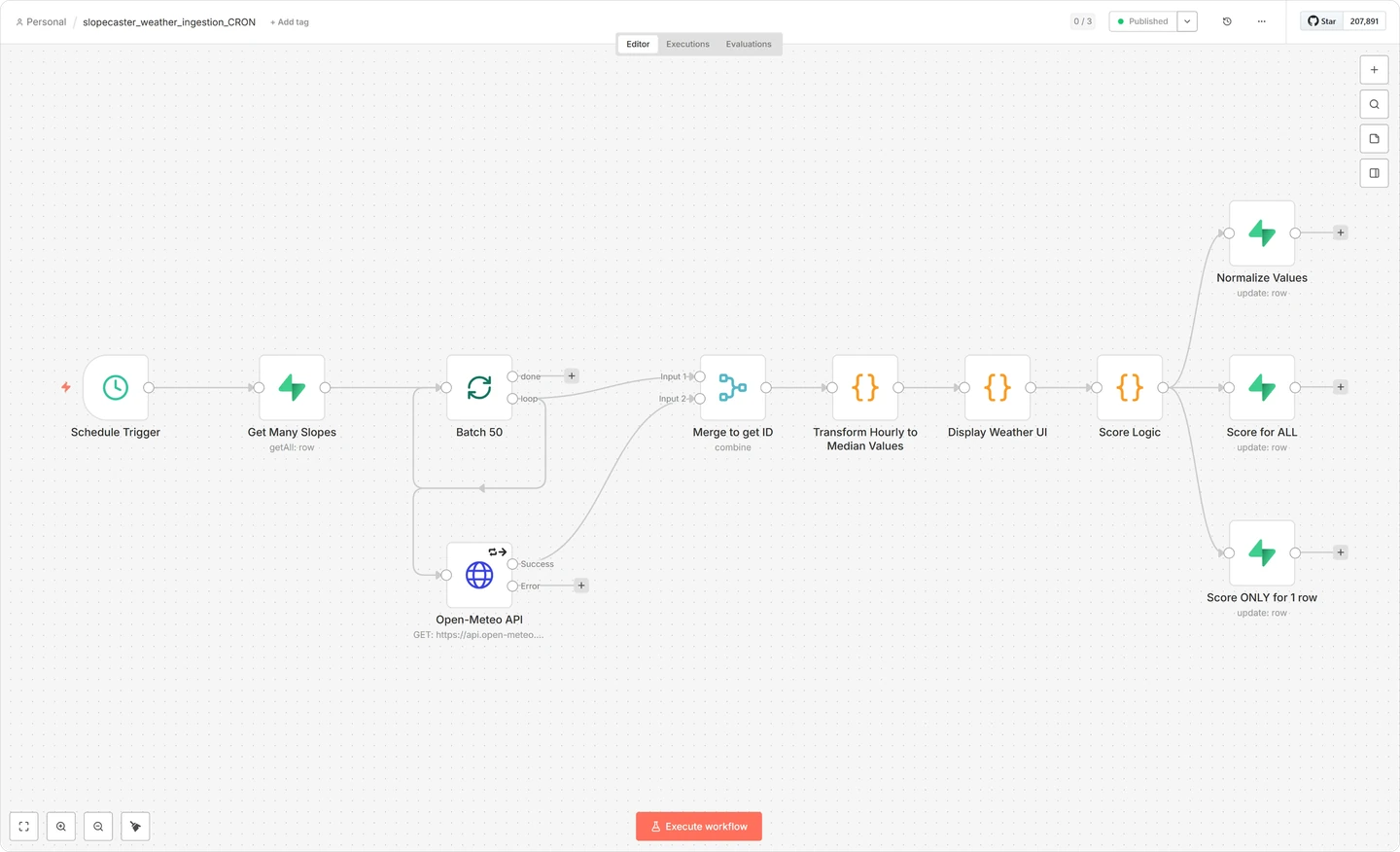Open the Display Weather UI code node
The width and height of the screenshot is (1400, 852).
pos(997,387)
